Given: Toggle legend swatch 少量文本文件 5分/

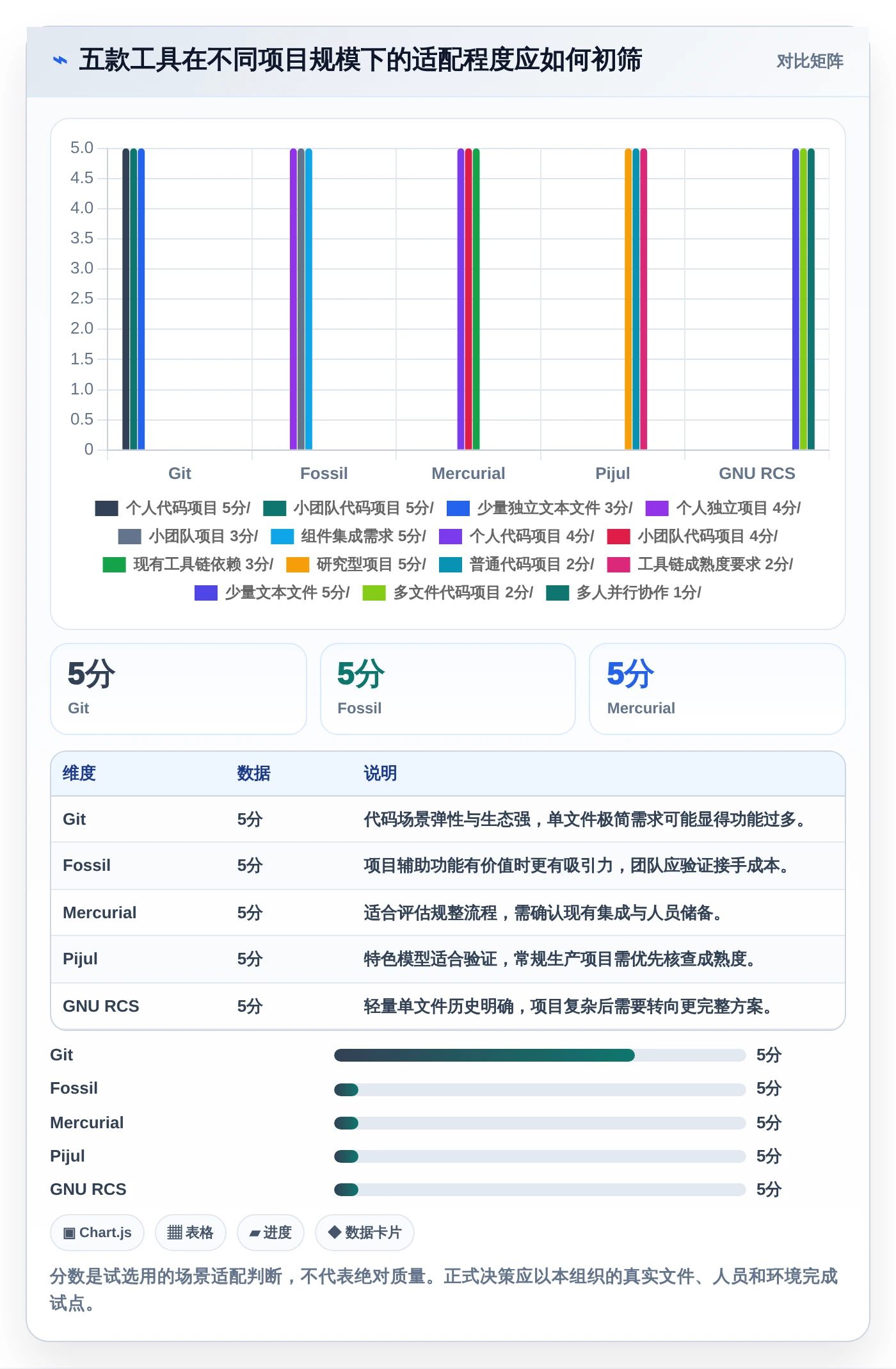Looking at the screenshot, I should click(x=206, y=593).
